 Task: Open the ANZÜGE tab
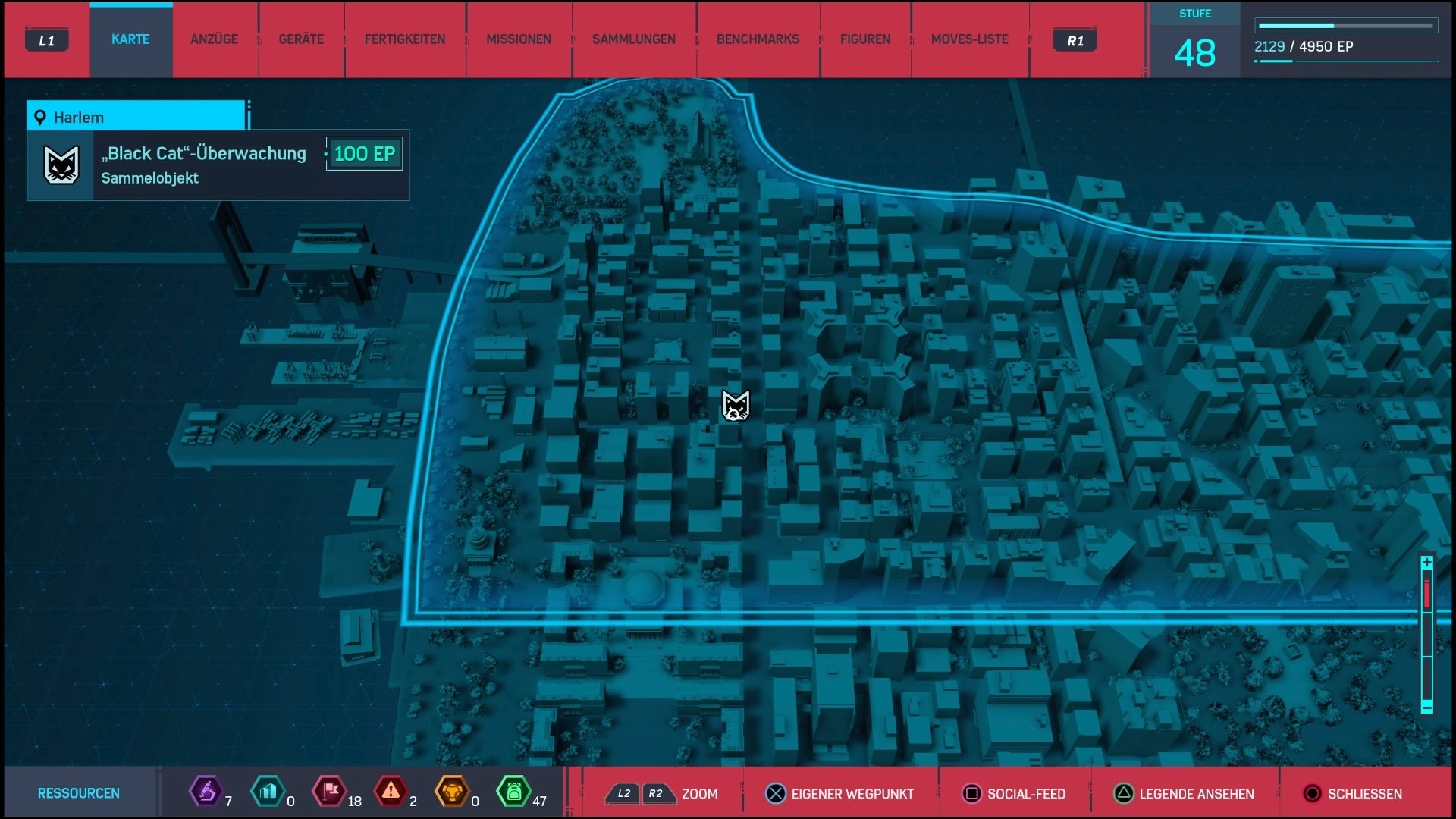(x=215, y=39)
